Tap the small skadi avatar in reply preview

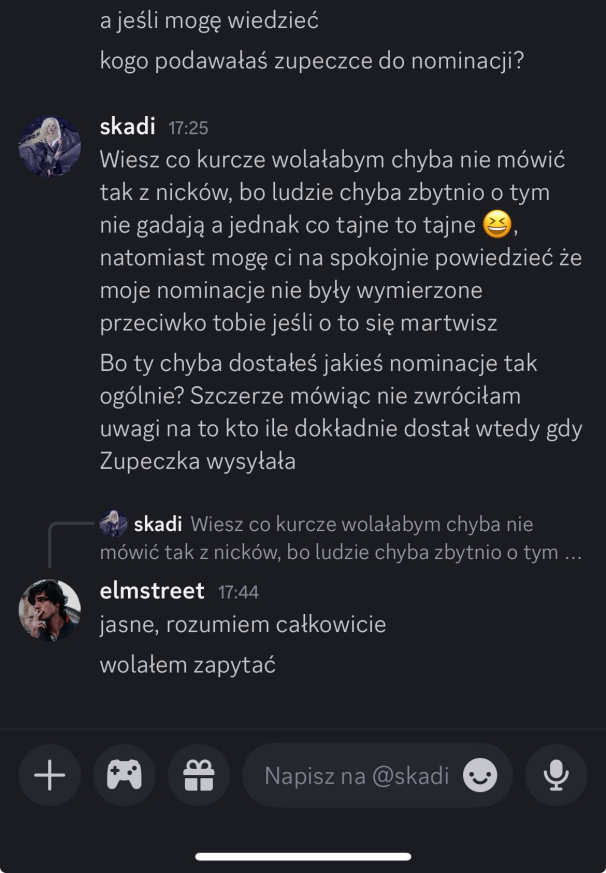[113, 523]
